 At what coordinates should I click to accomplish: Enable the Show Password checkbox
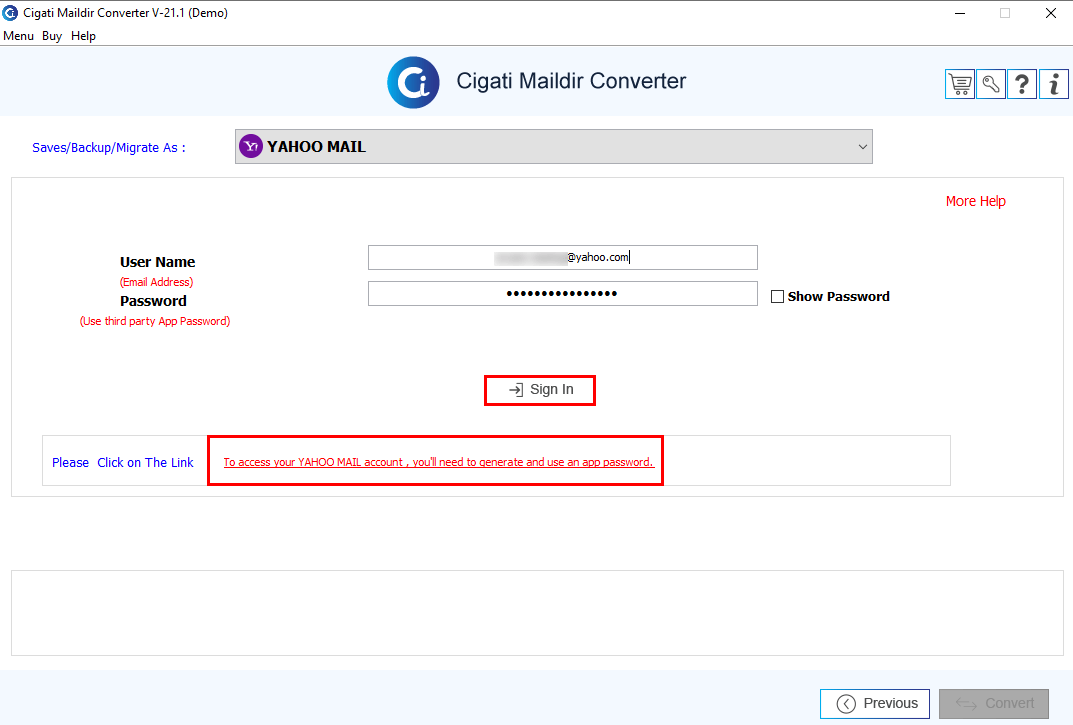pyautogui.click(x=777, y=296)
